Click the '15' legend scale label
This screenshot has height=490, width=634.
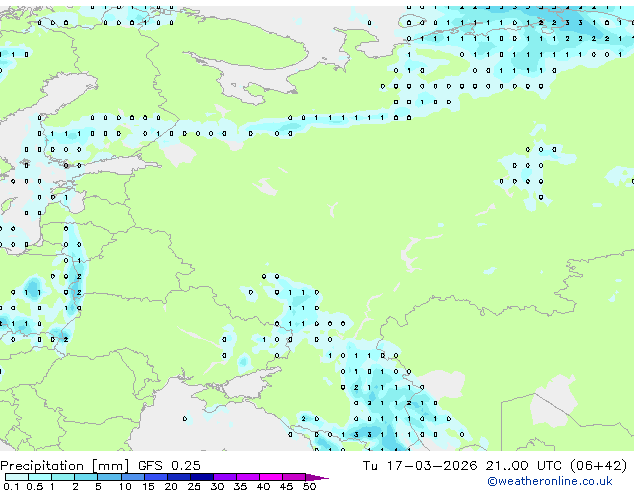click(x=148, y=486)
